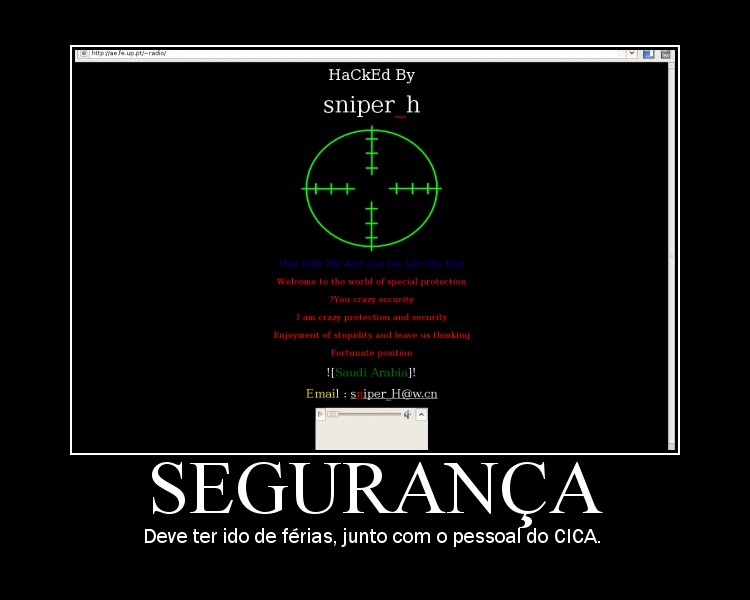Image resolution: width=750 pixels, height=600 pixels.
Task: Click the address bar showing ae.fe.up.pt/~radio/
Action: coord(350,54)
